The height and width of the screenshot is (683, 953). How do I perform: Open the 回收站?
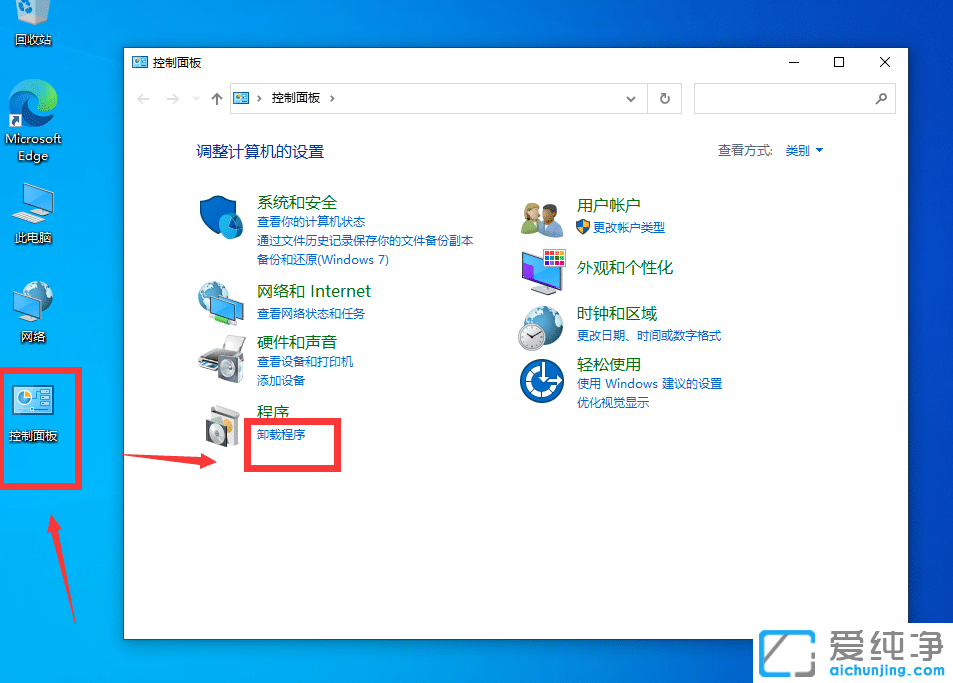coord(33,15)
